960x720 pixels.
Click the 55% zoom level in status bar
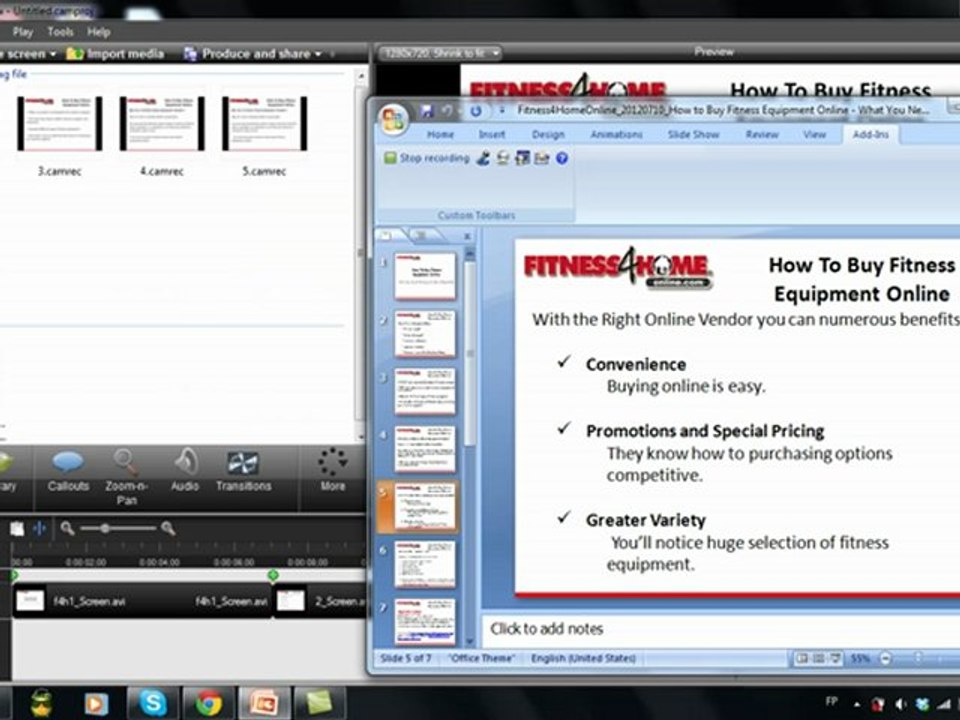coord(860,659)
